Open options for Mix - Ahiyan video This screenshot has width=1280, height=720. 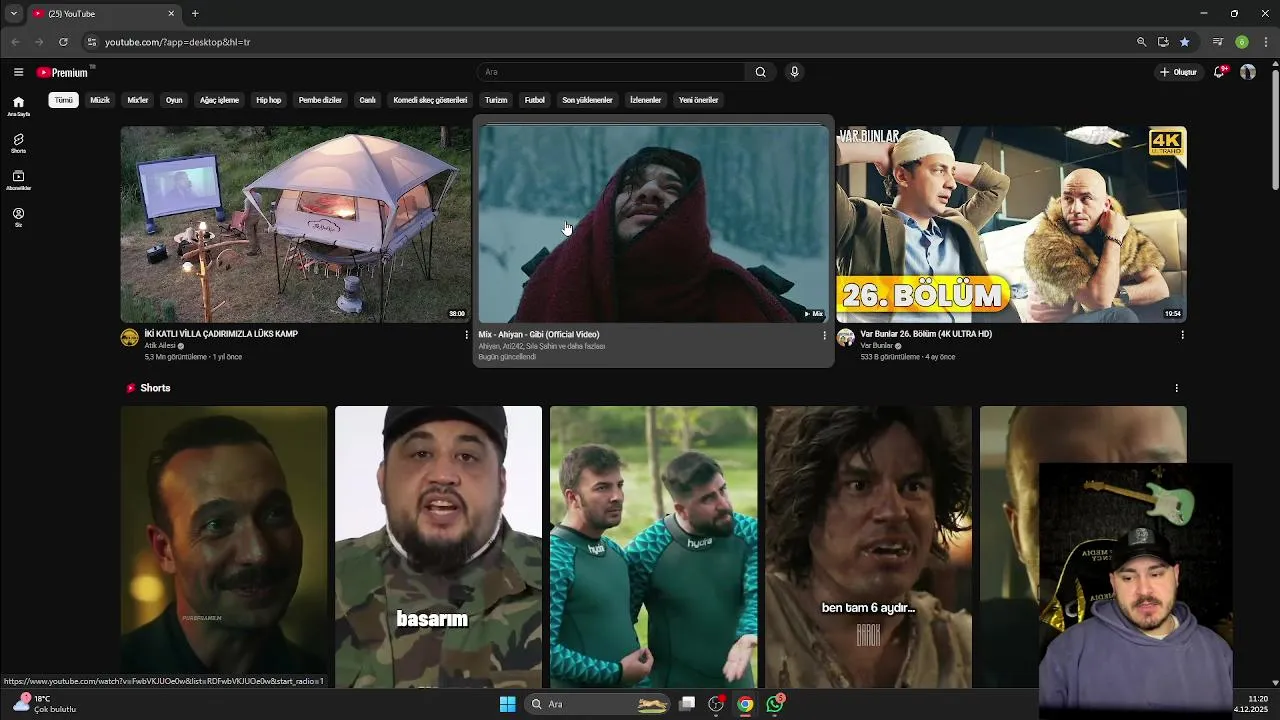click(824, 335)
